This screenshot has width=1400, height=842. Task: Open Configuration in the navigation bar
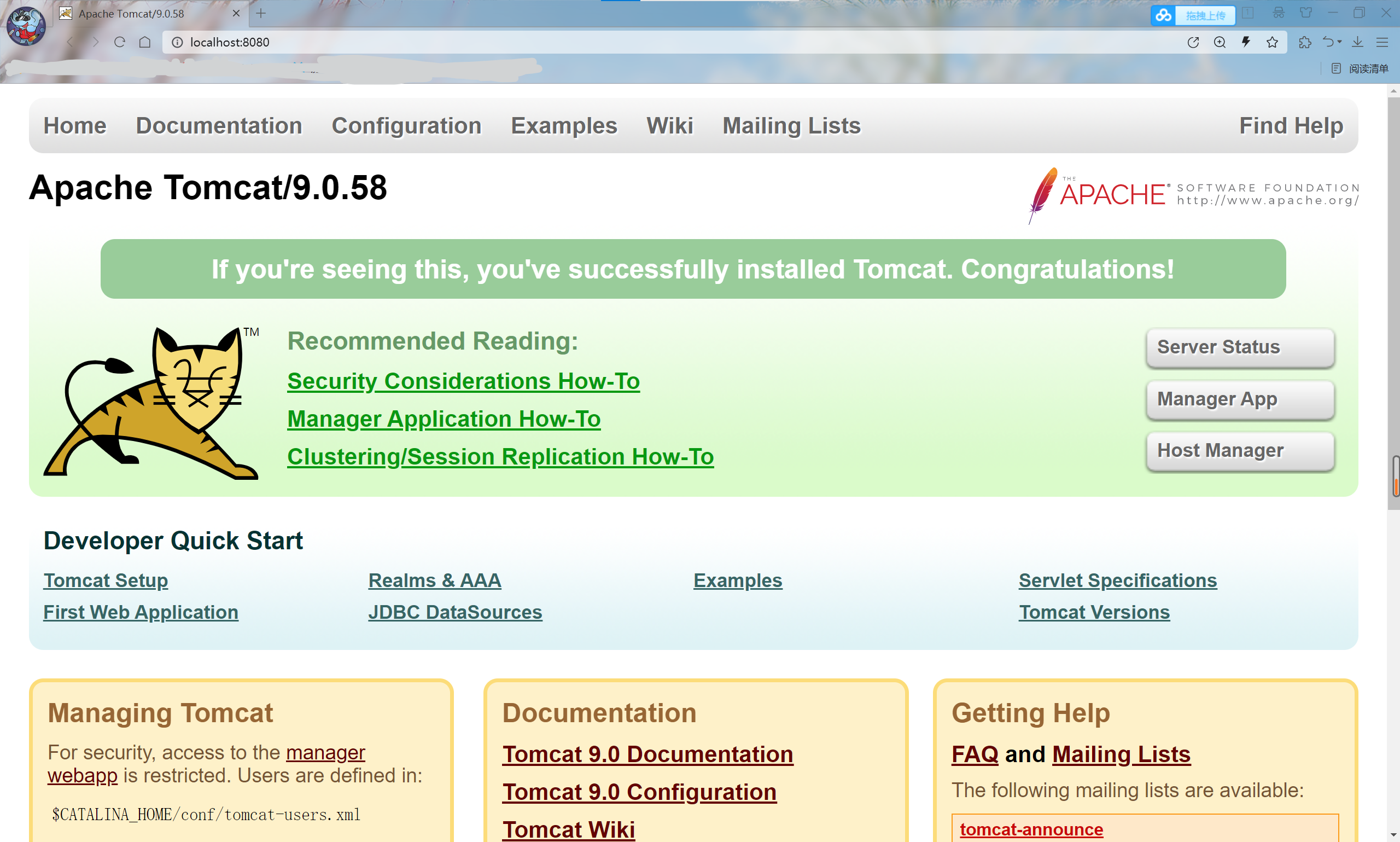[x=406, y=126]
